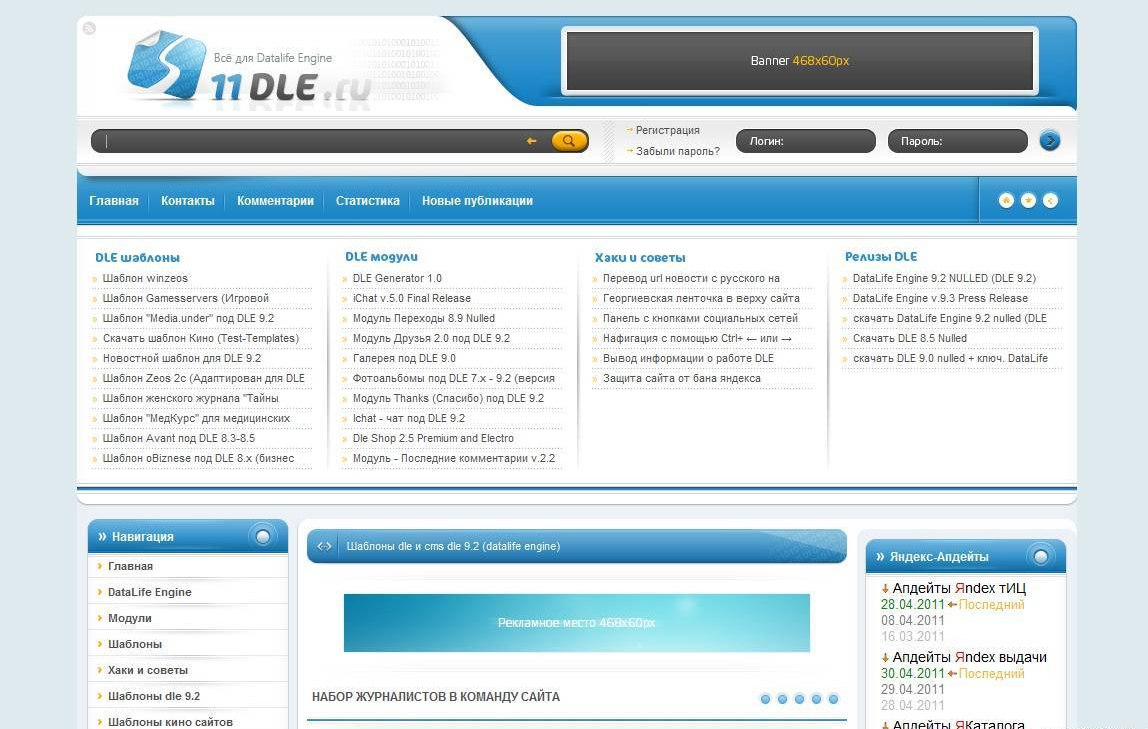Click the star favorites icon in menu bar

[x=1028, y=201]
